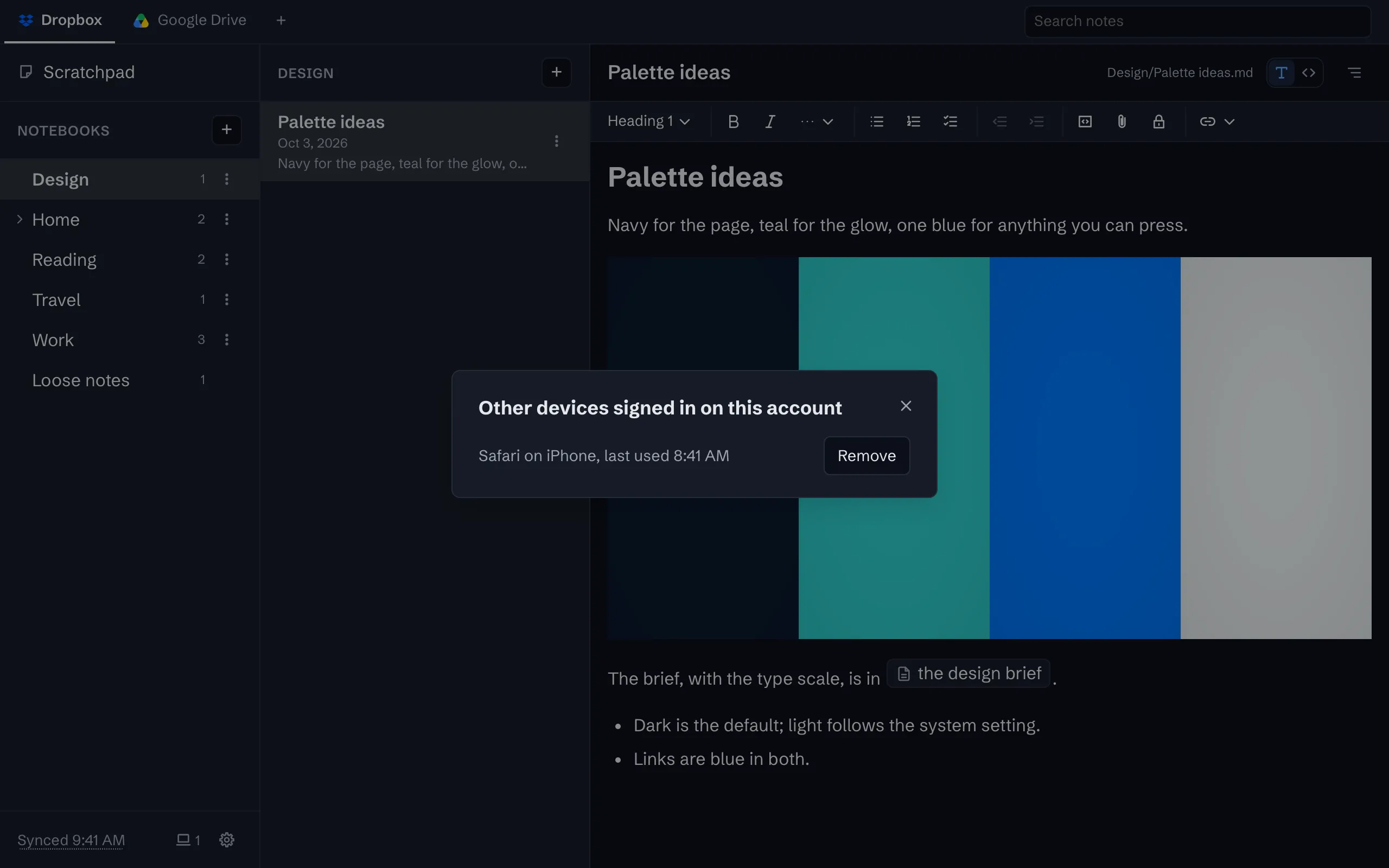Click the link insert icon
The width and height of the screenshot is (1389, 868).
(1207, 122)
